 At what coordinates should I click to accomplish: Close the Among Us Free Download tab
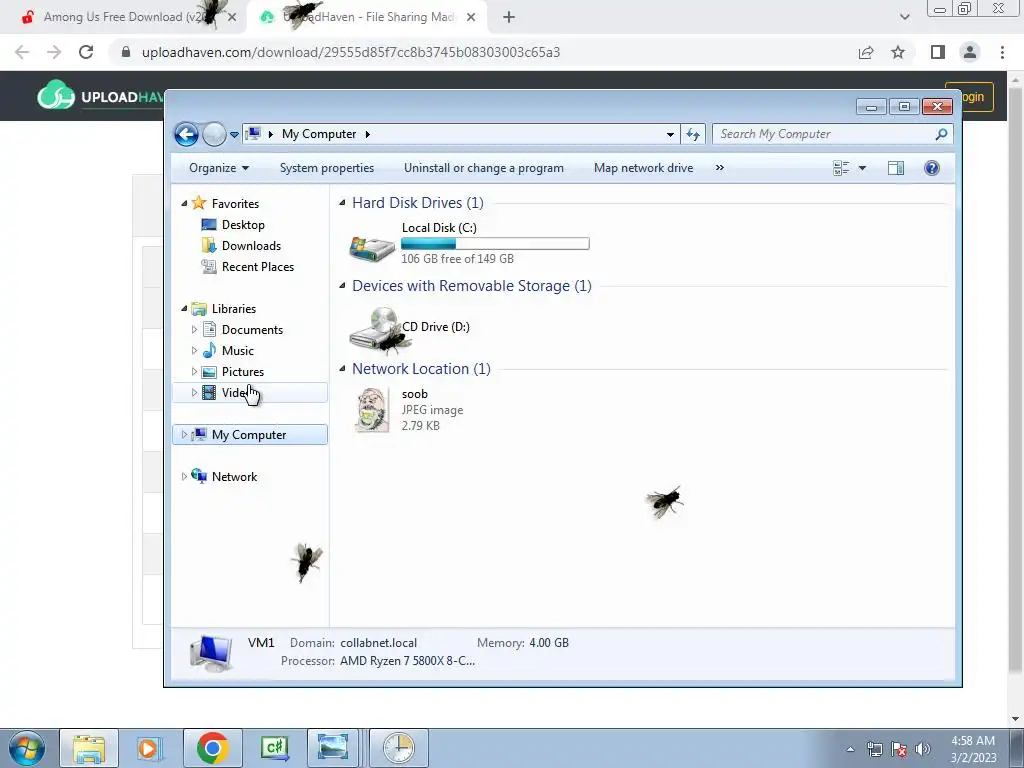[x=232, y=18]
